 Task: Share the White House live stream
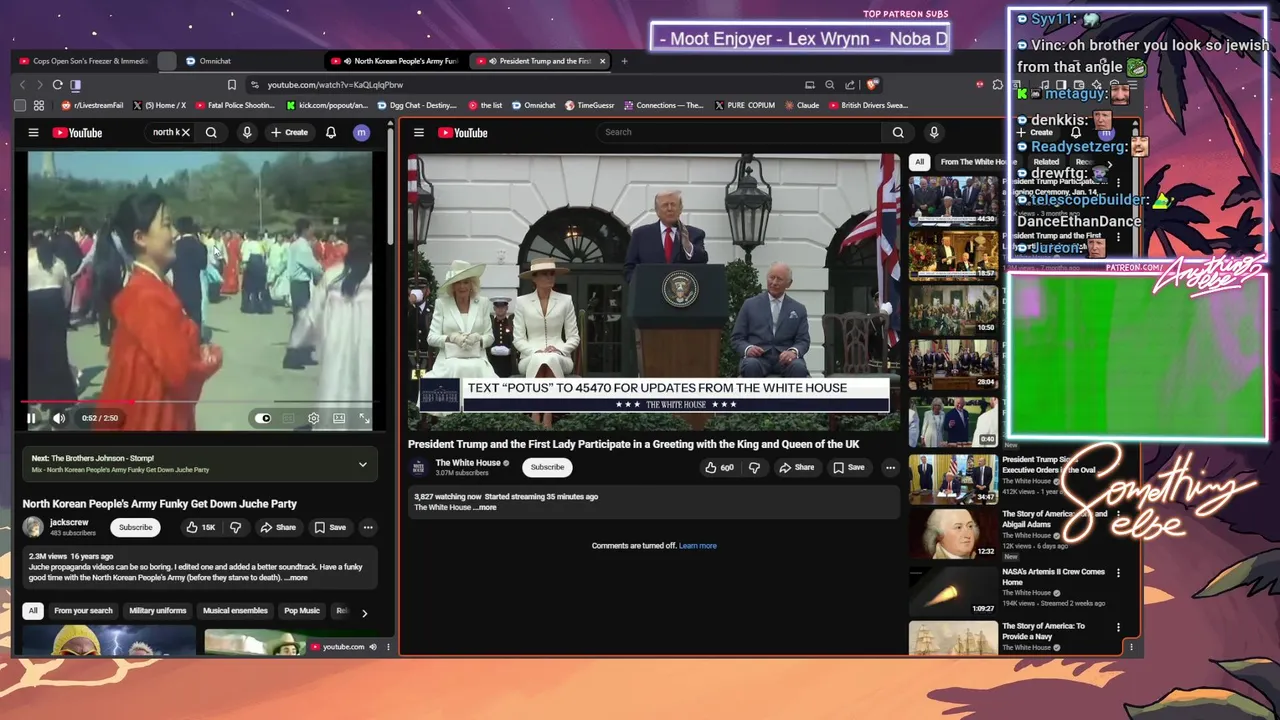click(797, 467)
